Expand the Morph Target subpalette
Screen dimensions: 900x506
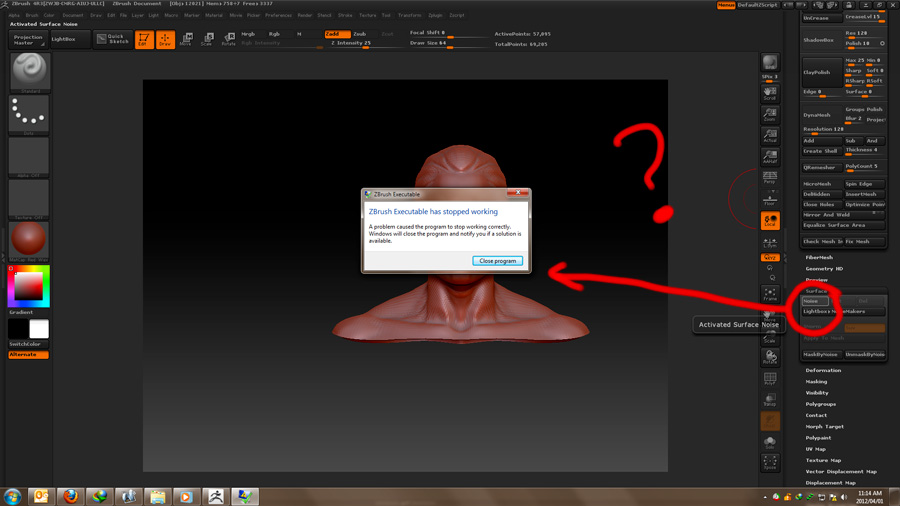pos(824,427)
